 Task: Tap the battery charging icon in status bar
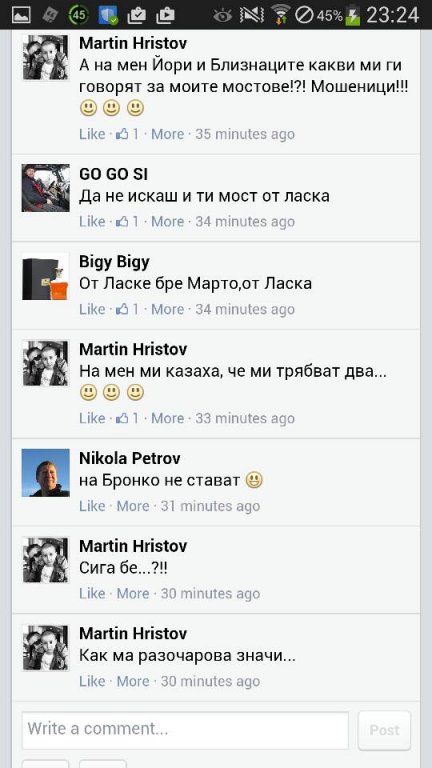pos(352,15)
